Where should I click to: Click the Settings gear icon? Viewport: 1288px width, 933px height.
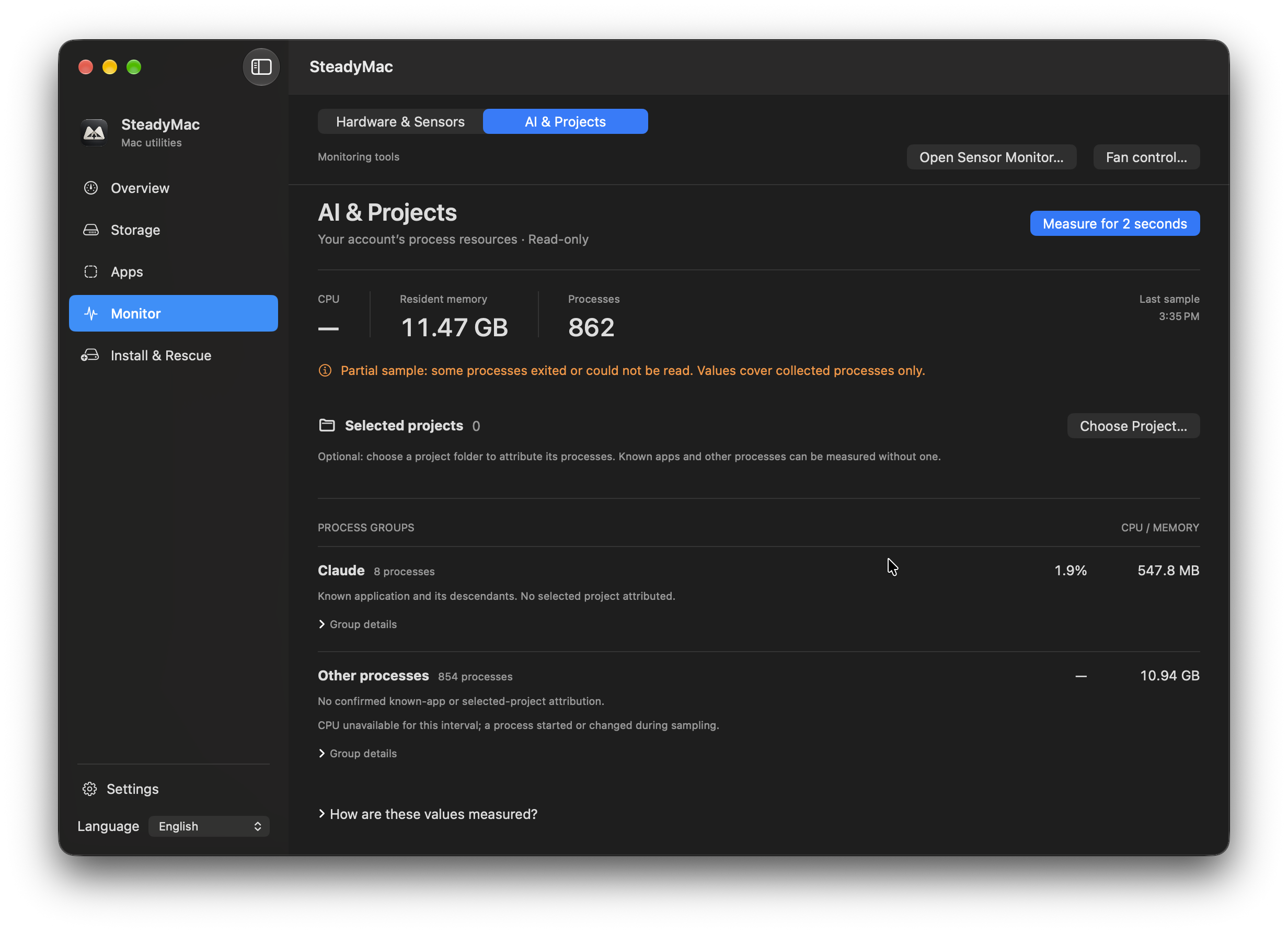coord(90,789)
